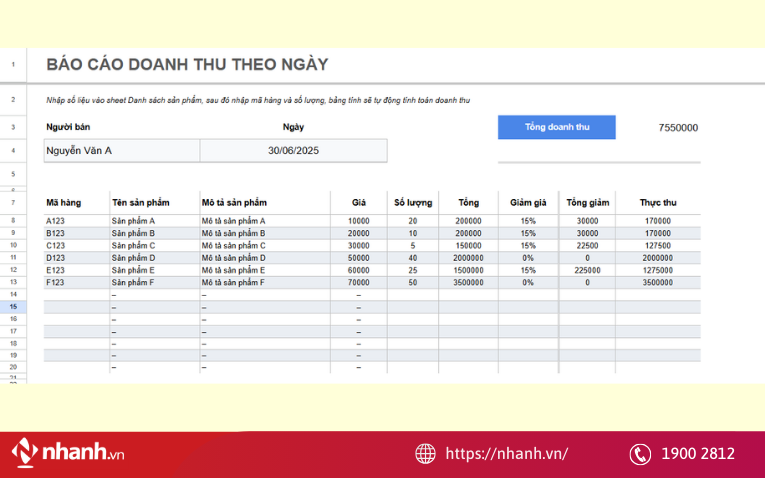Click the quantity cell 40 for D123
Screen dimensions: 765x478
coord(413,258)
